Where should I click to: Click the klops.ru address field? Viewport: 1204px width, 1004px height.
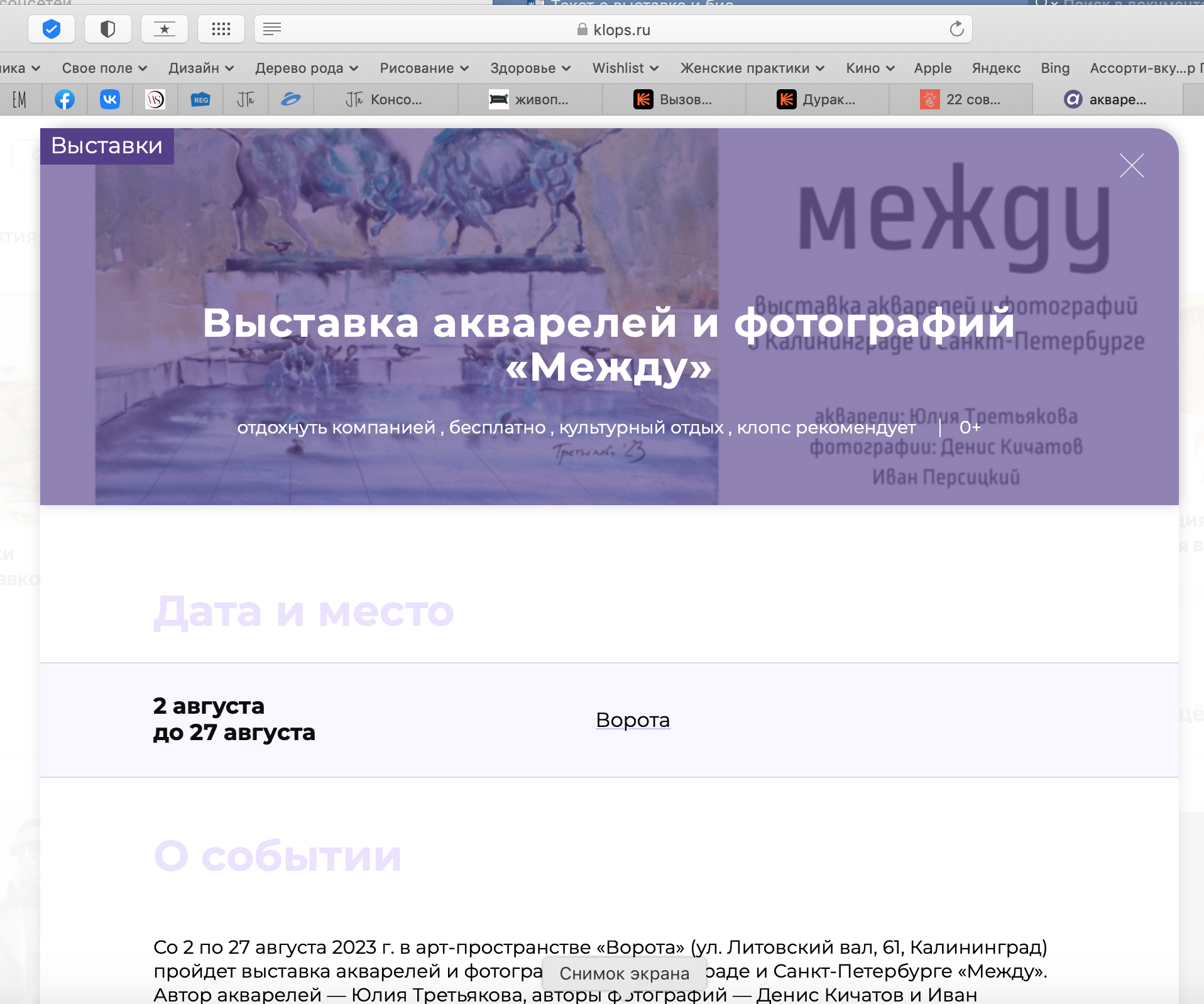613,29
